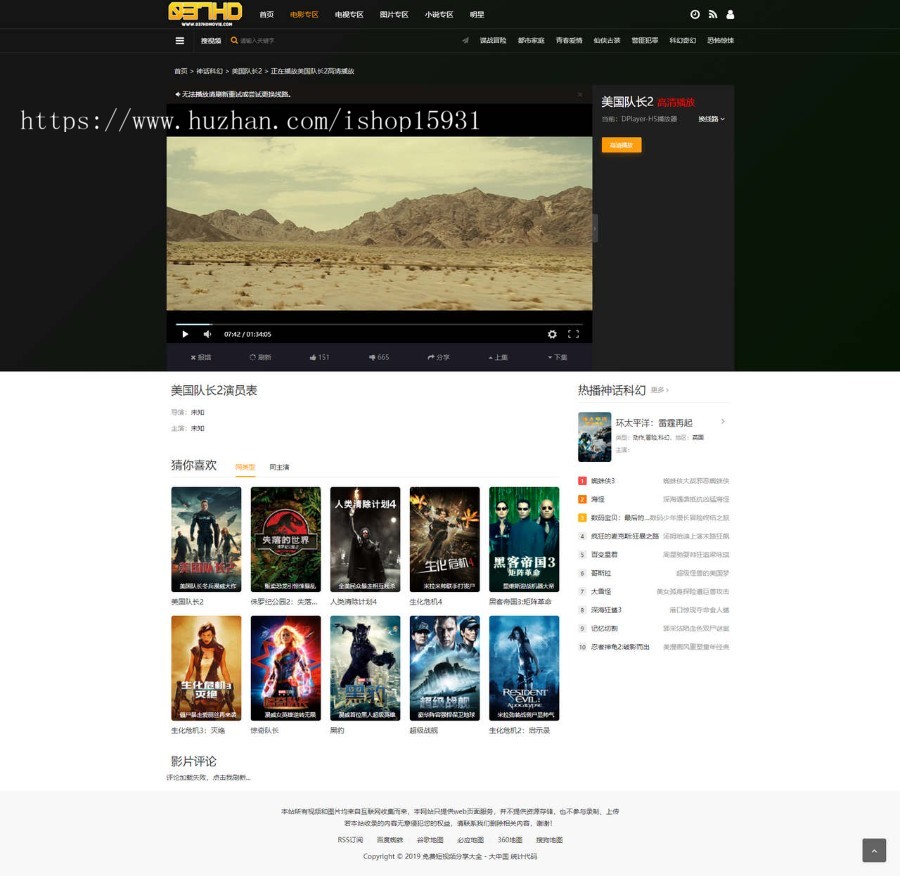Click the 刷新 refresh button

point(260,357)
